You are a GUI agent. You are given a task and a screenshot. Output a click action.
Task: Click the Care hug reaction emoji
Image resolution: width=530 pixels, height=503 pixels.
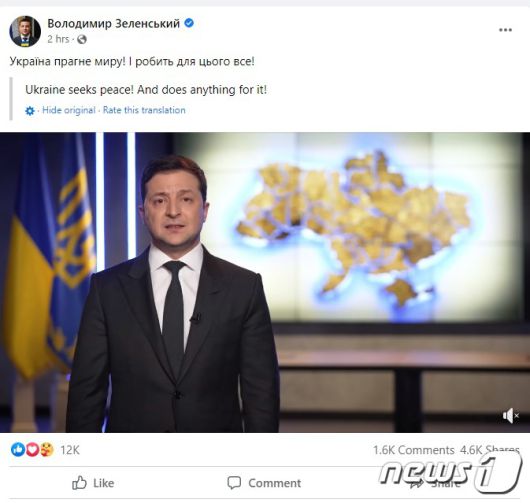[47, 450]
